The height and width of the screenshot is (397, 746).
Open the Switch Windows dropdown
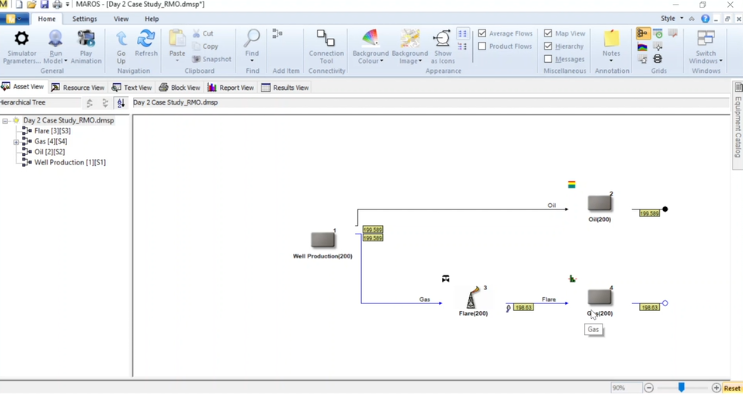pos(706,47)
